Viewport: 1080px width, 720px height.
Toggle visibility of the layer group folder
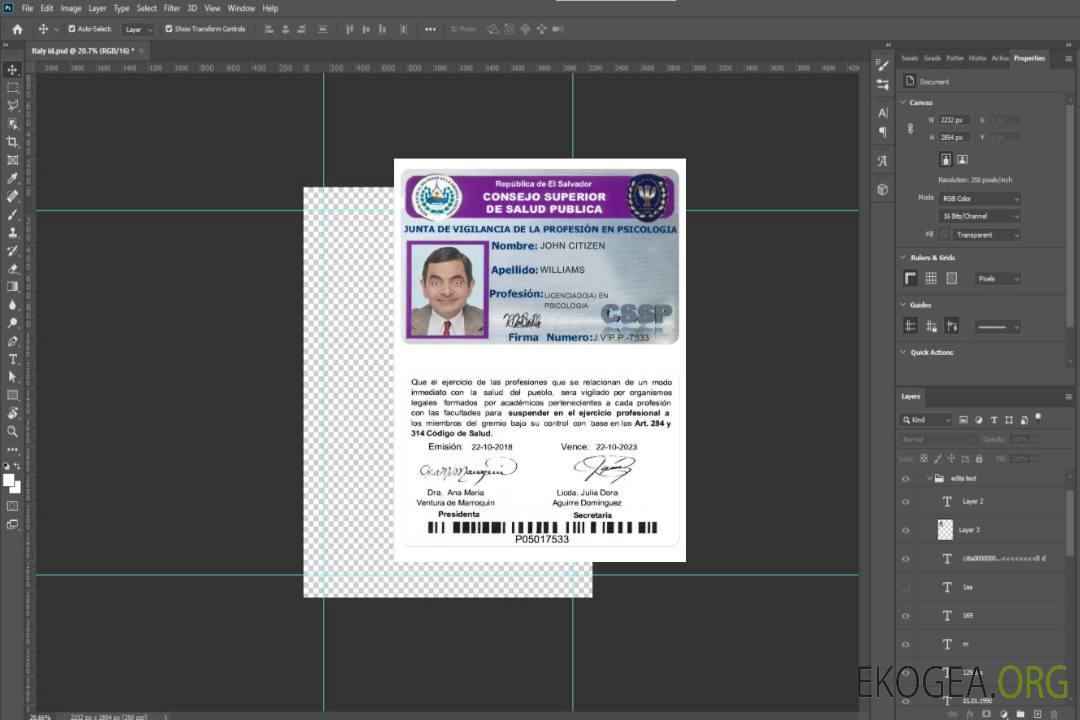pyautogui.click(x=906, y=478)
